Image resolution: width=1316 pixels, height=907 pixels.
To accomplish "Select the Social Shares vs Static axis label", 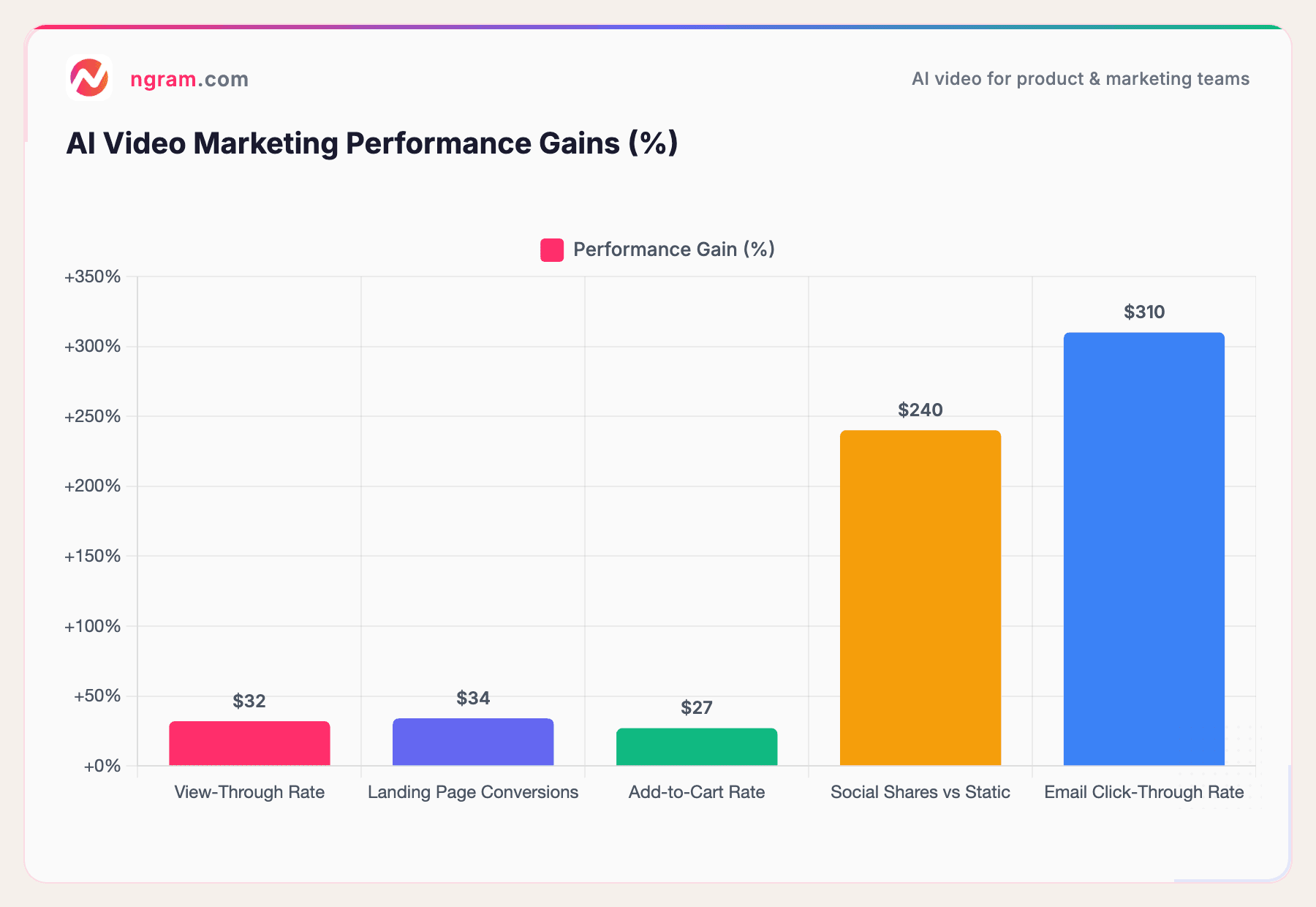I will [x=920, y=792].
